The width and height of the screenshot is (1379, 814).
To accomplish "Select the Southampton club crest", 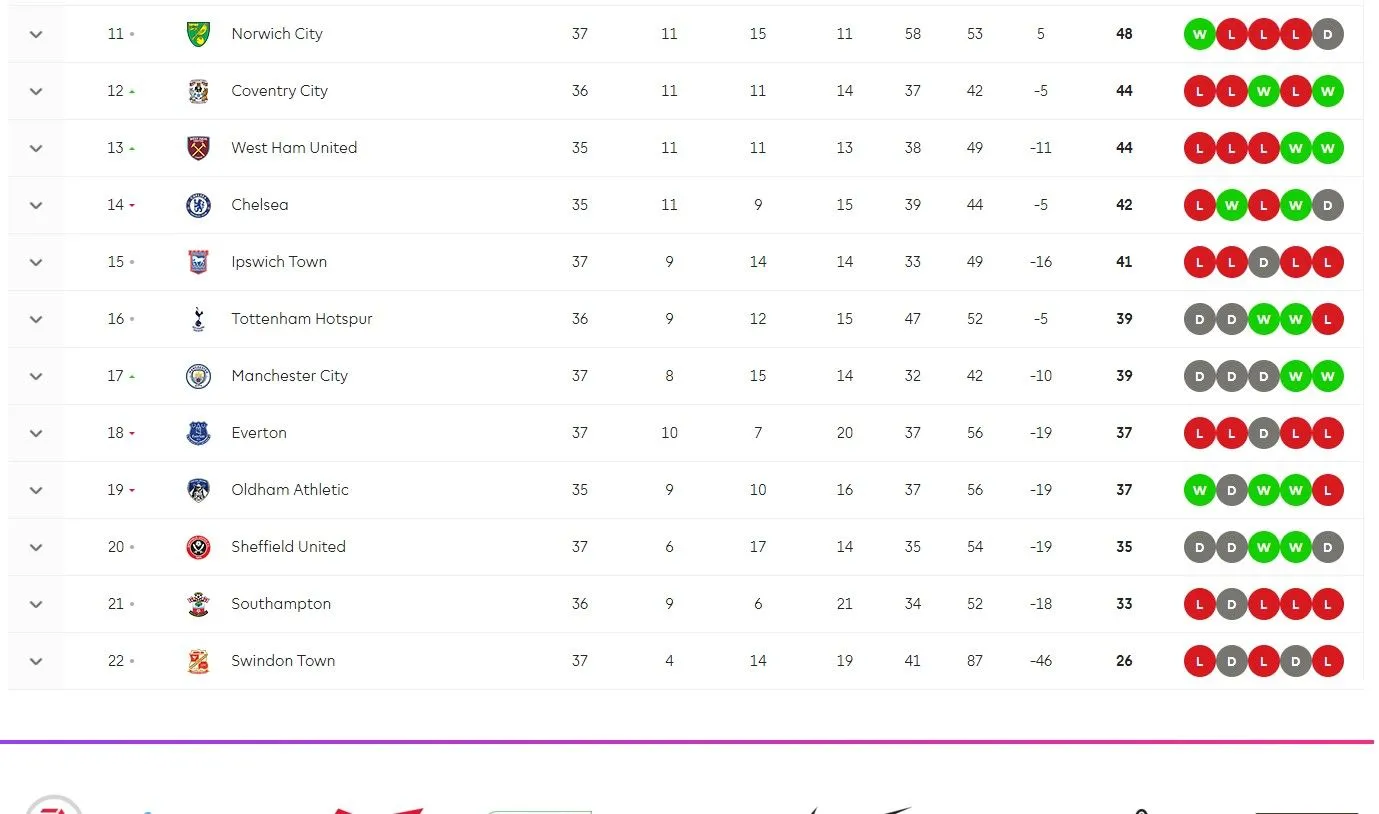I will 198,604.
